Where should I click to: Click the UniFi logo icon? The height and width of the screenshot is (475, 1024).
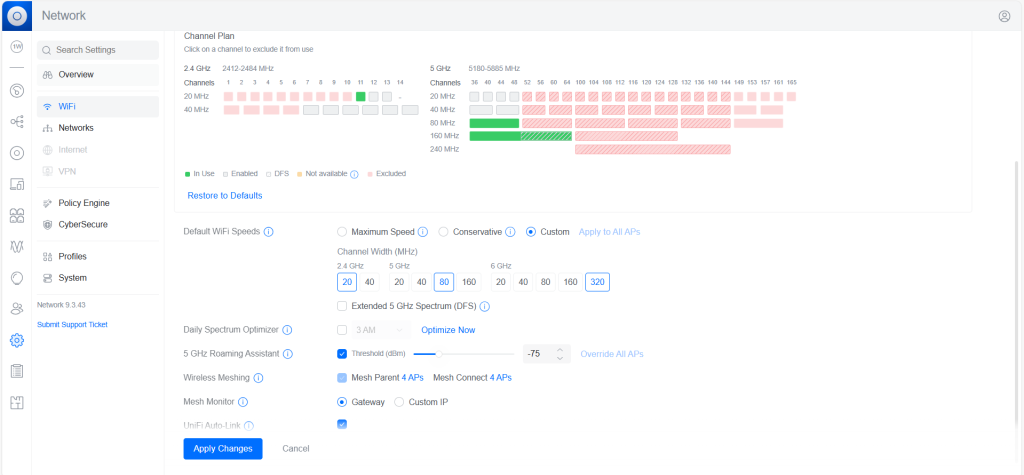click(16, 15)
